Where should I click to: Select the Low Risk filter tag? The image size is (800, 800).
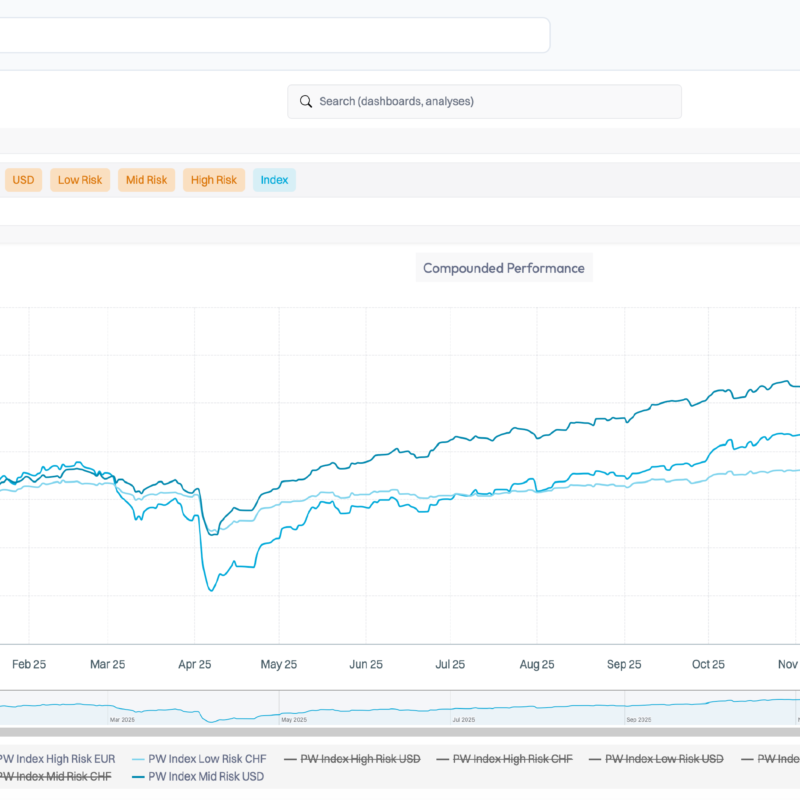tap(80, 180)
